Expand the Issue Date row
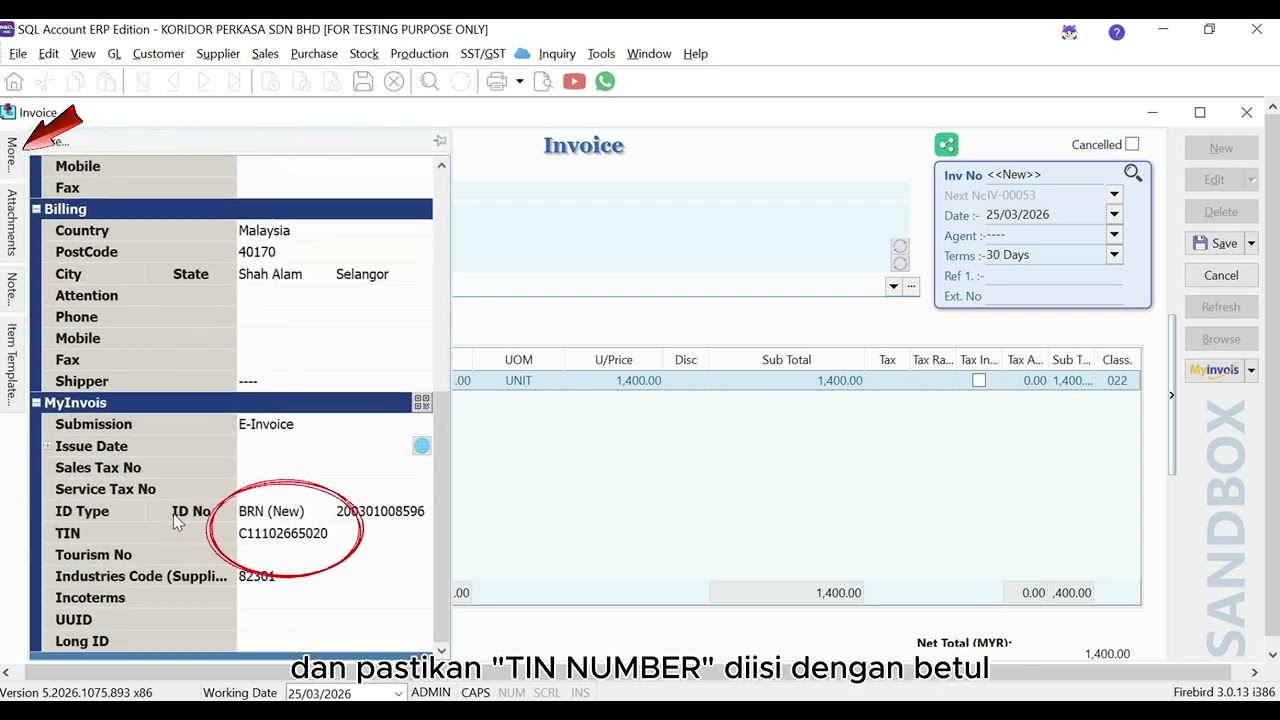 coord(47,446)
